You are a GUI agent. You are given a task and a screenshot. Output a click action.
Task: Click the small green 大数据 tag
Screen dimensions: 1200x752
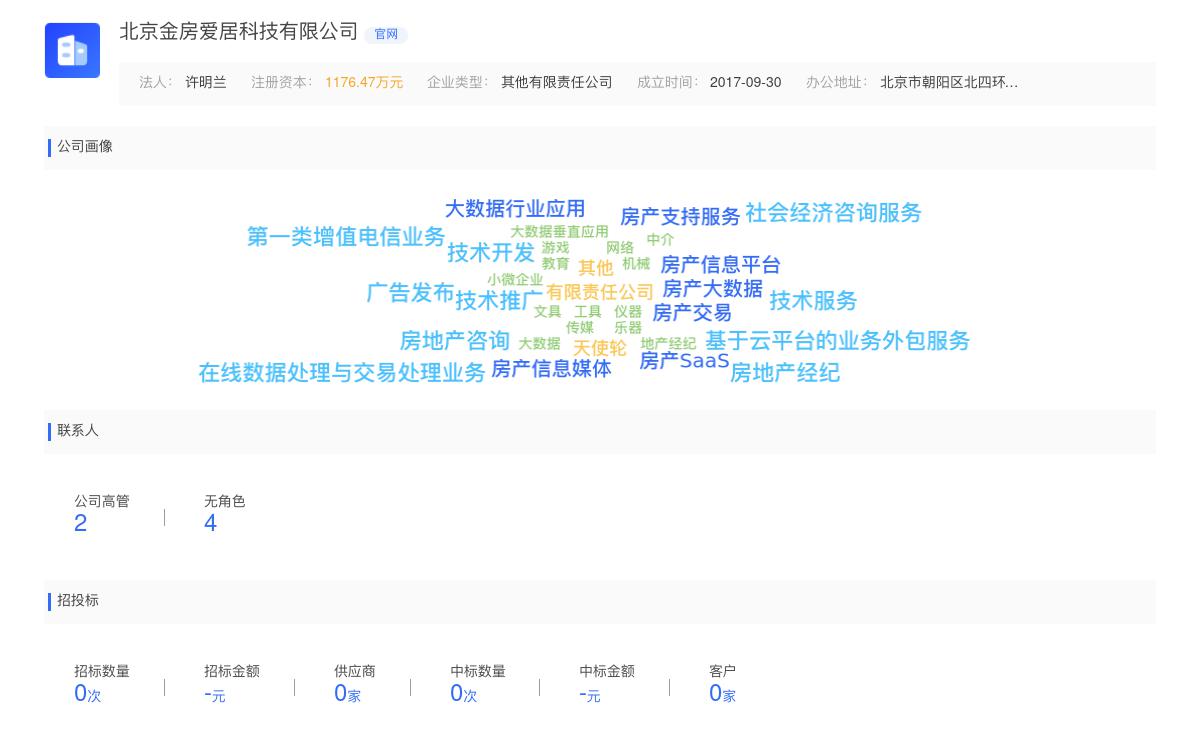539,344
